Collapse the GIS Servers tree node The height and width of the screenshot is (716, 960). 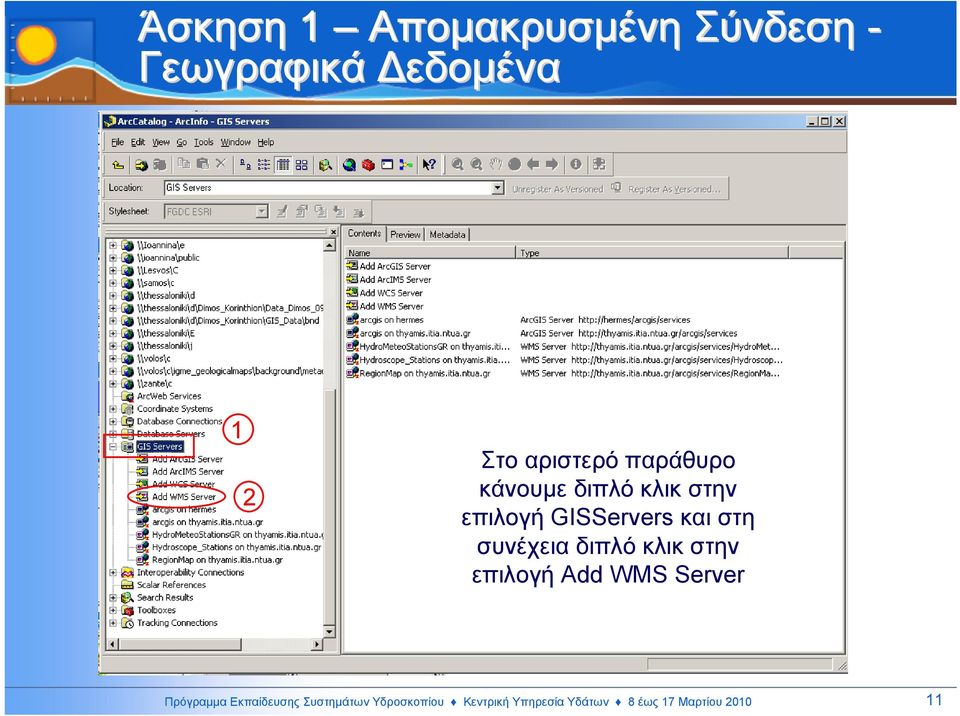coord(113,447)
